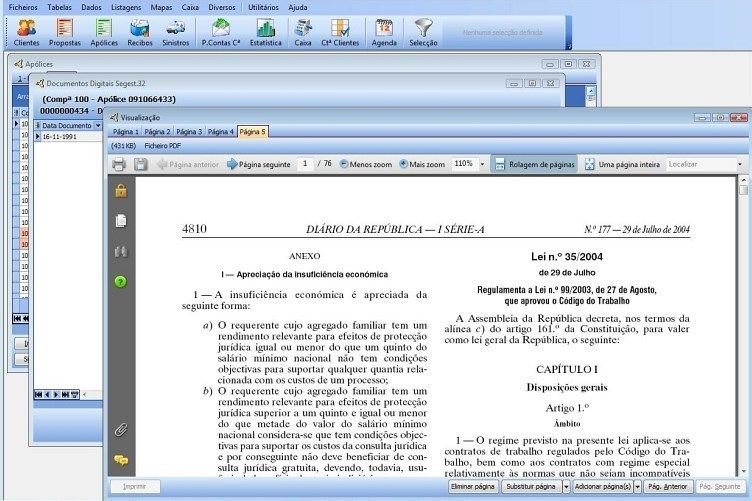
Task: Toggle Rolagem de páginas mode
Action: click(x=534, y=164)
